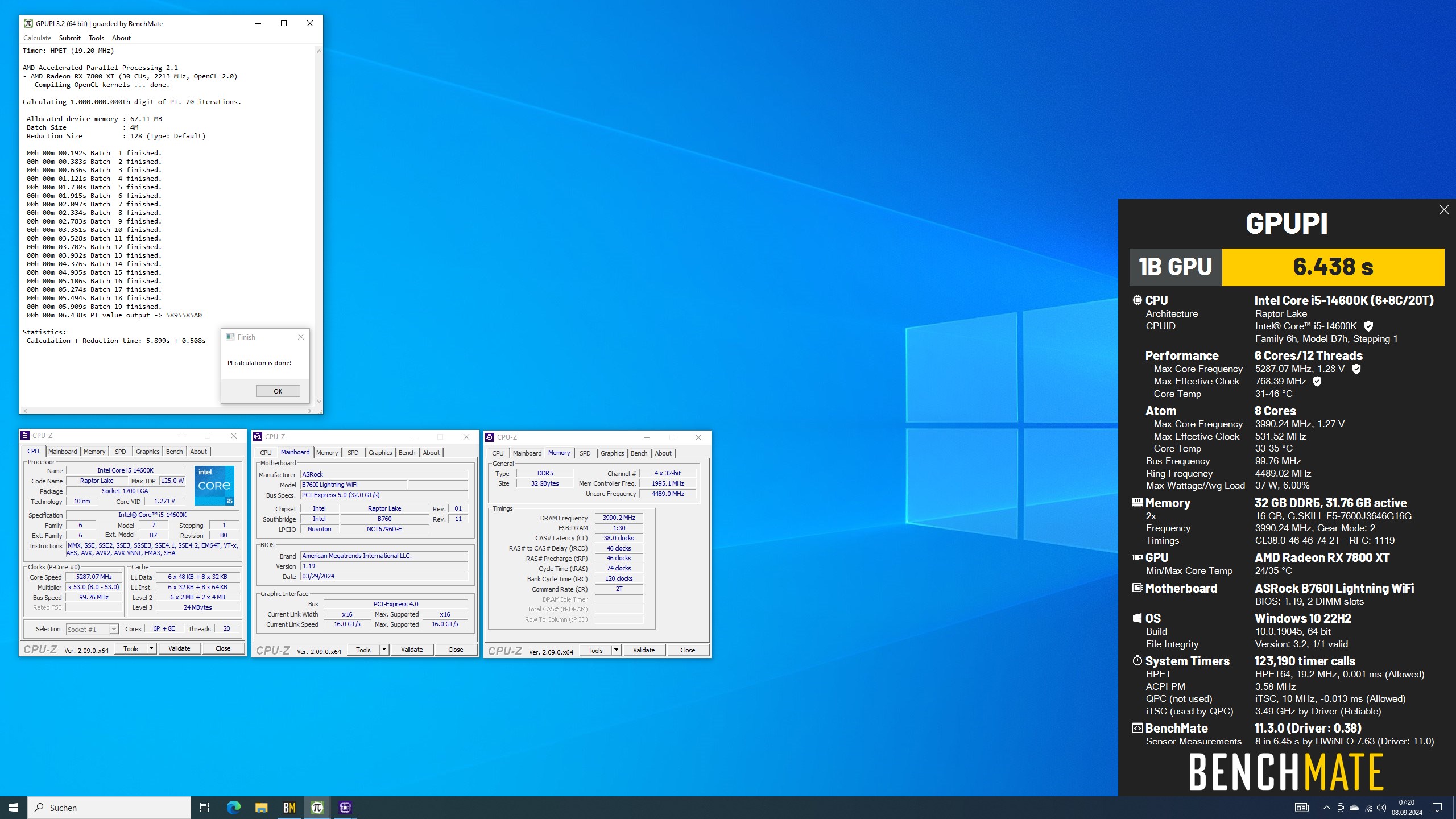The width and height of the screenshot is (1456, 819).
Task: Open About tab in CPU-Z Processor window
Action: tap(198, 452)
